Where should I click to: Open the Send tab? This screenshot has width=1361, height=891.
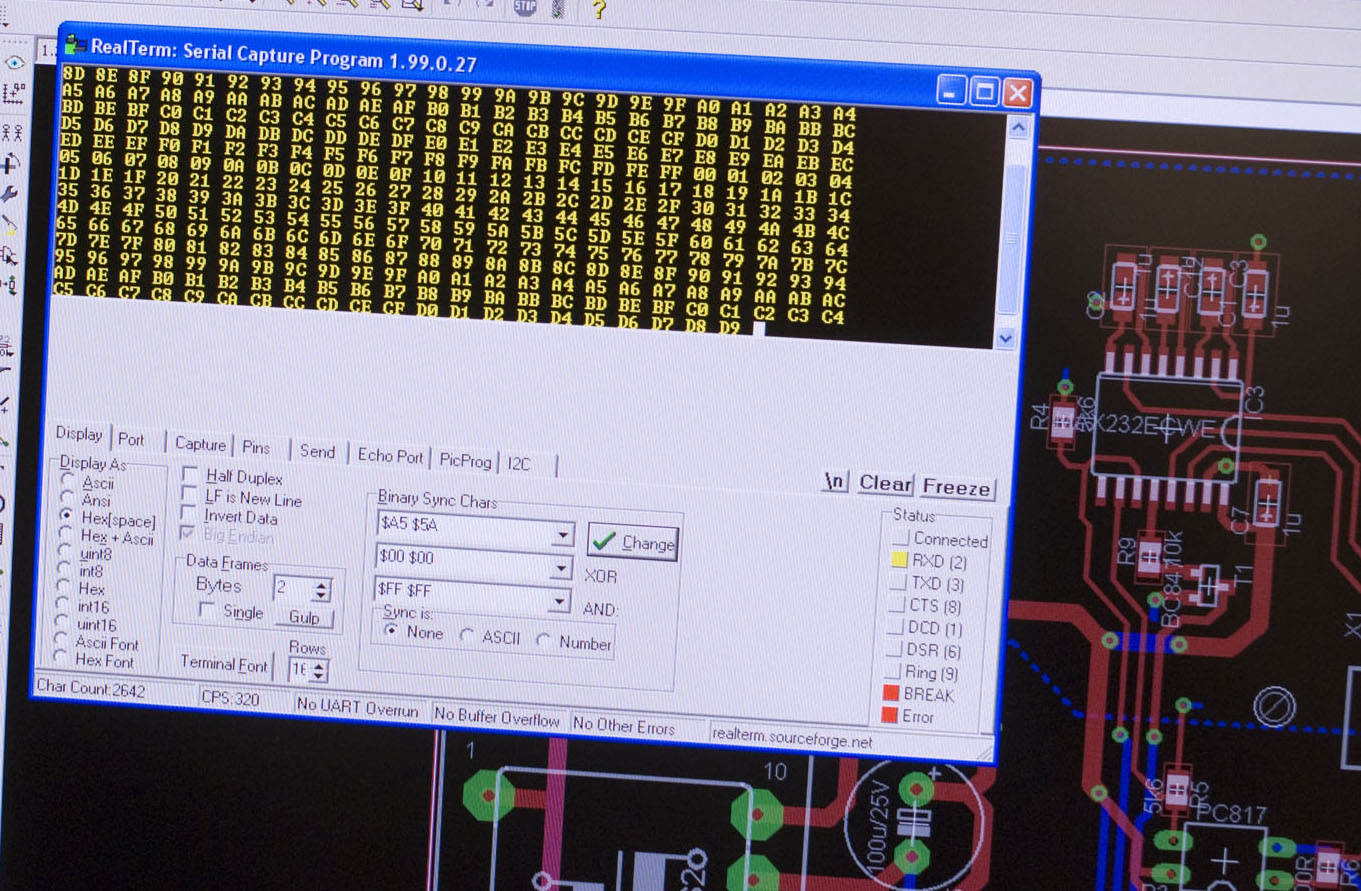click(x=317, y=450)
